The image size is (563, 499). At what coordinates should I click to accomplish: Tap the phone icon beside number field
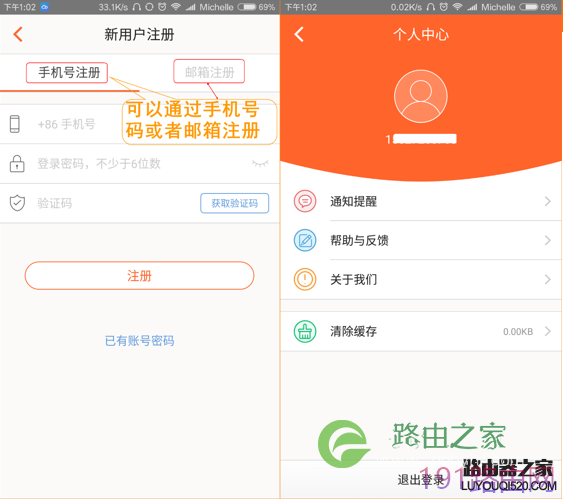[15, 124]
